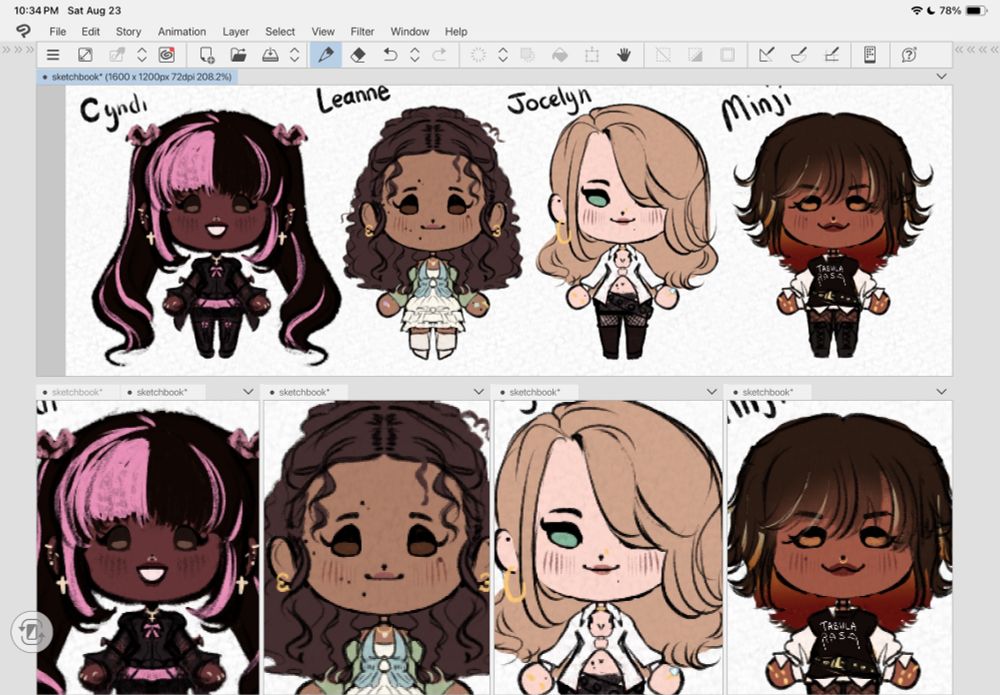Open the Window menu
Viewport: 1000px width, 695px height.
coord(409,31)
